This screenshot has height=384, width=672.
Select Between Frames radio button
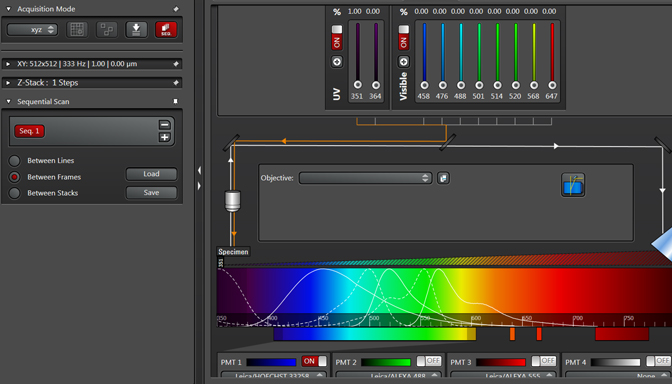(14, 177)
